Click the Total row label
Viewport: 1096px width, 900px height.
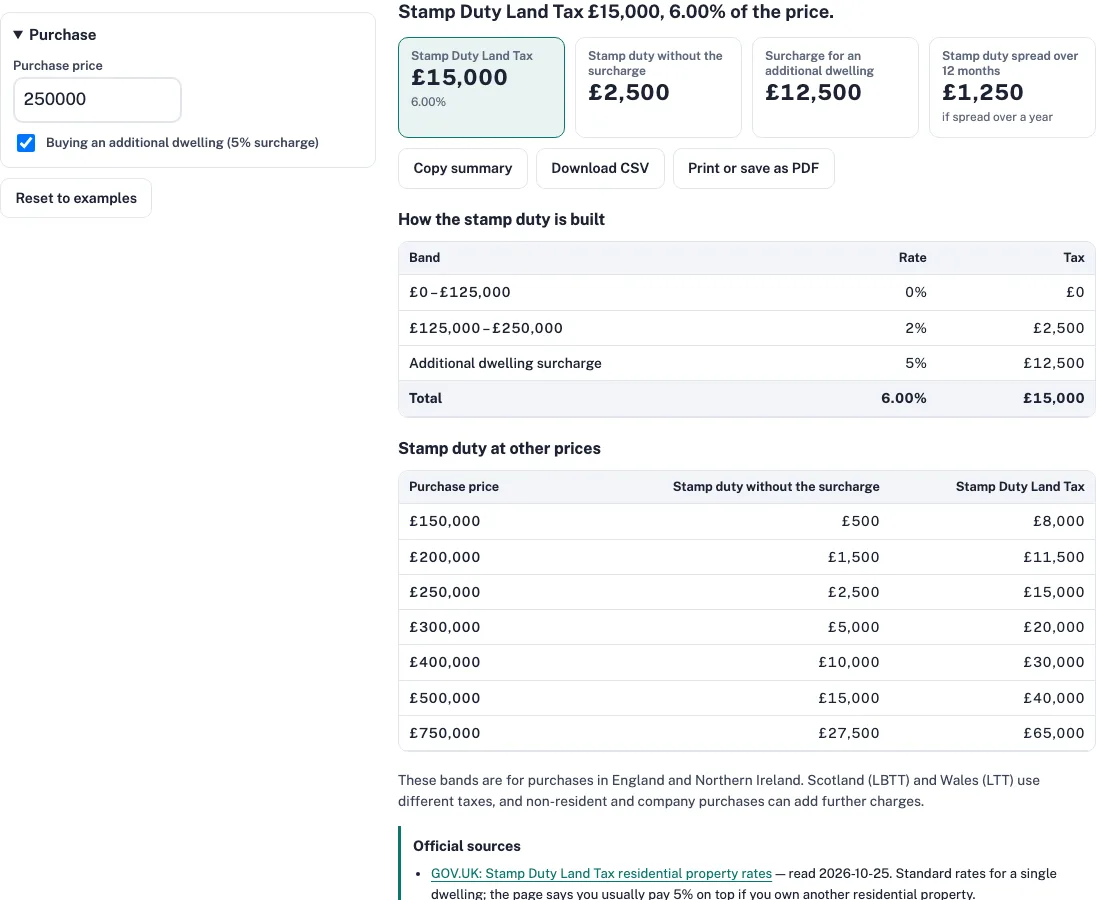(426, 398)
